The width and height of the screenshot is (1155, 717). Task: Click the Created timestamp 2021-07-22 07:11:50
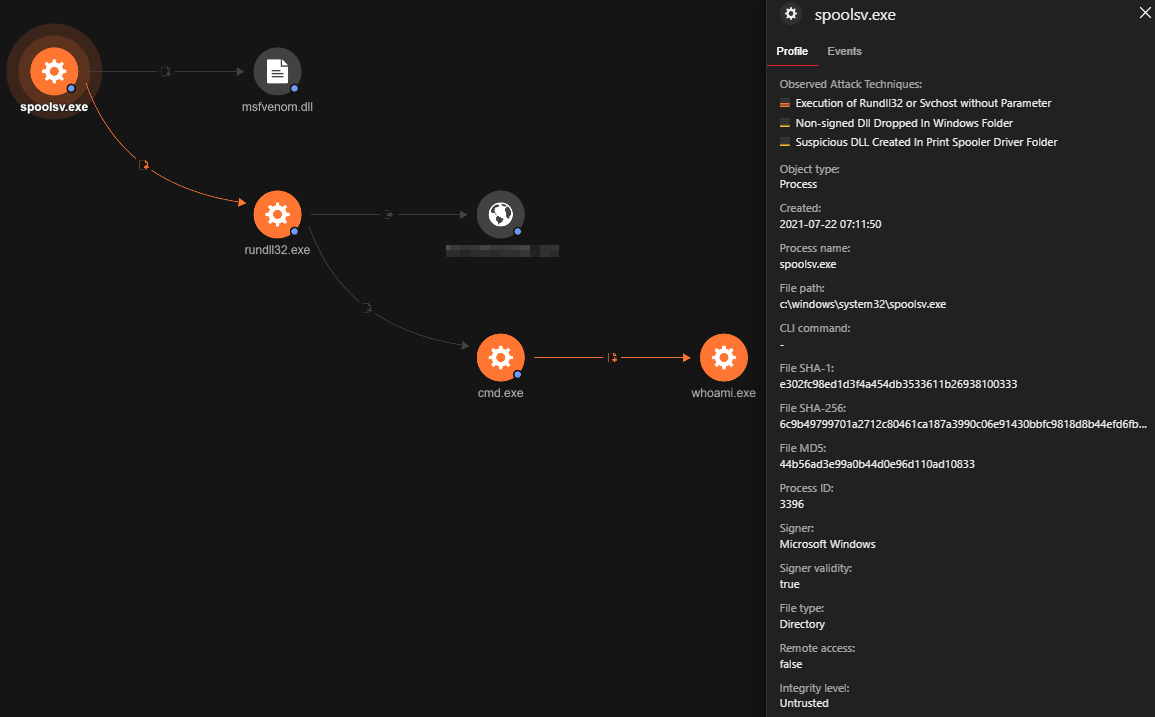coord(830,224)
